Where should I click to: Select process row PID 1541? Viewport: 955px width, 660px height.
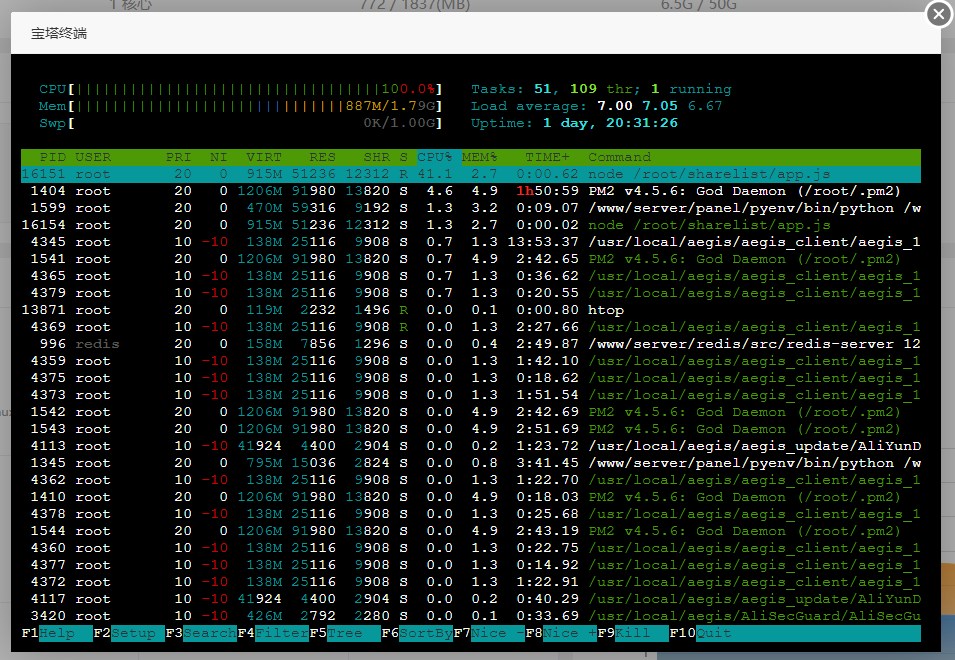pos(471,259)
